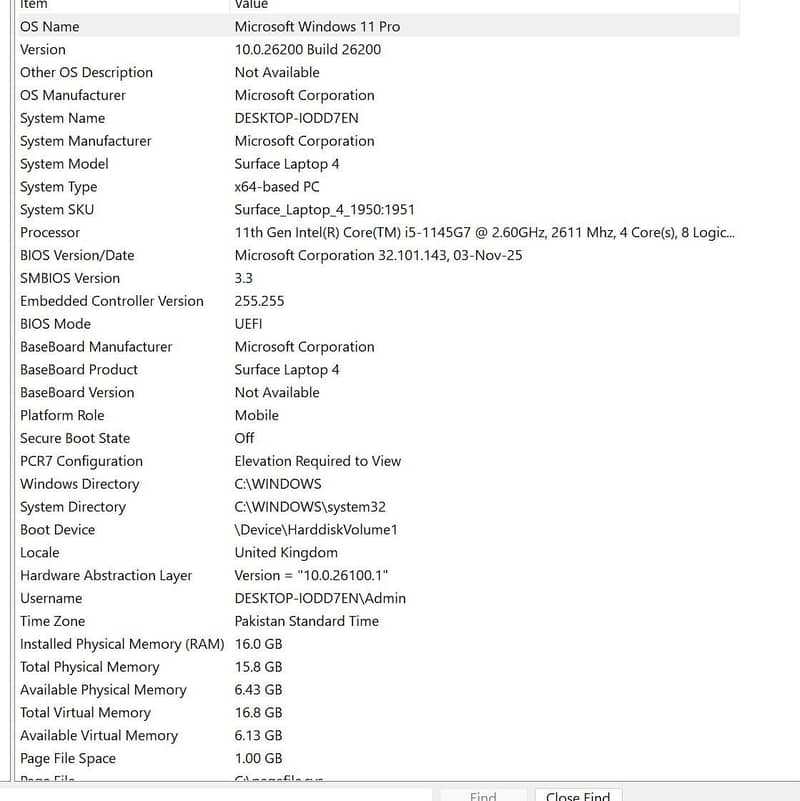Select the Page File Space label

(67, 759)
